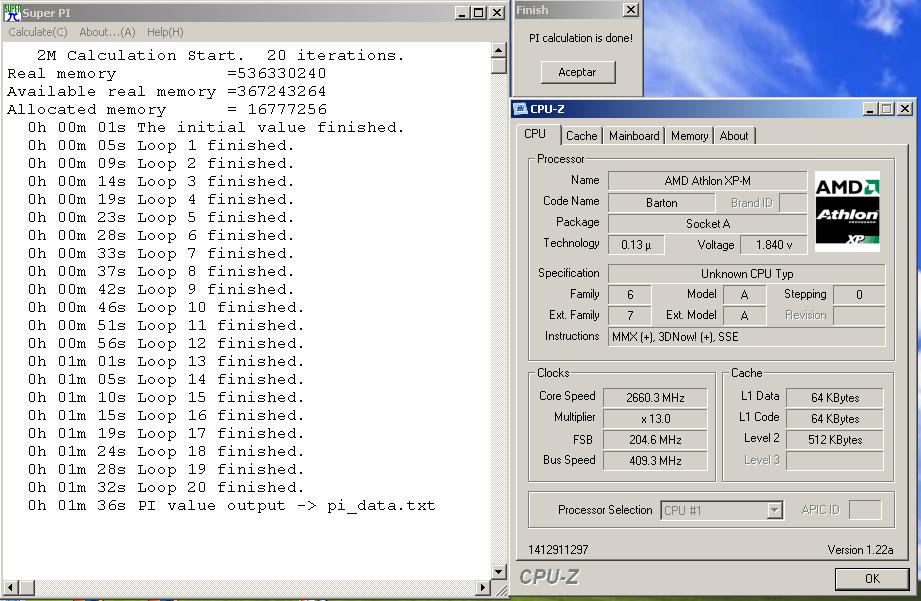
Task: Open the About tab in CPU-Z
Action: (x=734, y=136)
